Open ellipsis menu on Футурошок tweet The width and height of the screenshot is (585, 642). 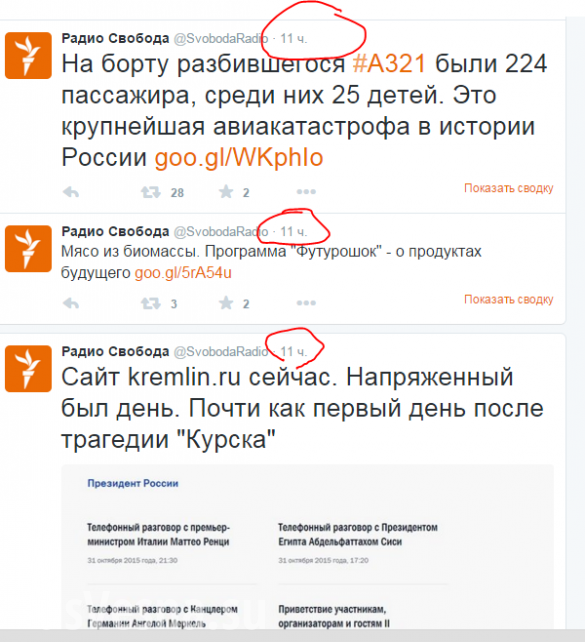click(306, 303)
